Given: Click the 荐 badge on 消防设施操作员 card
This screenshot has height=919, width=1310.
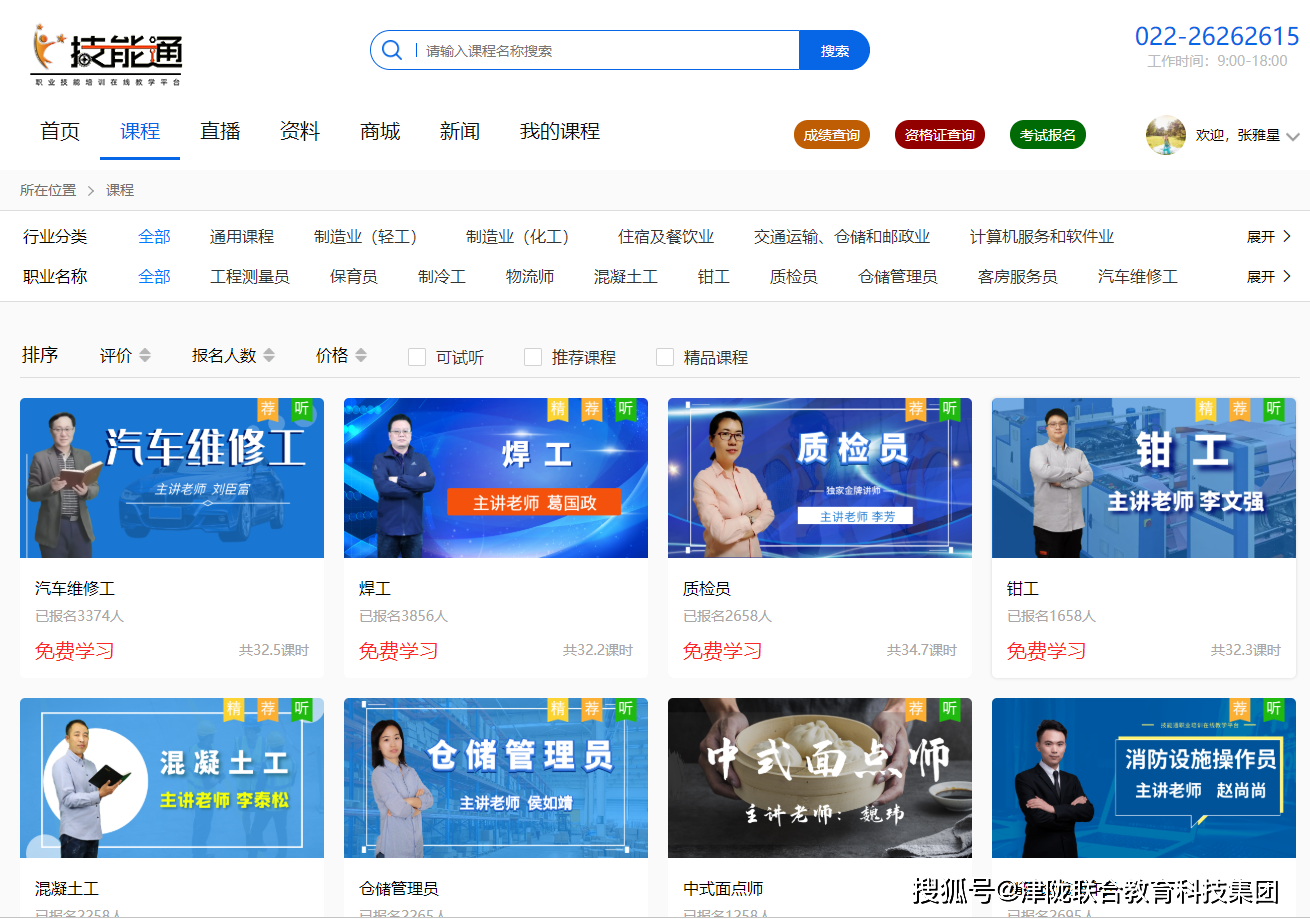Looking at the screenshot, I should (1240, 709).
